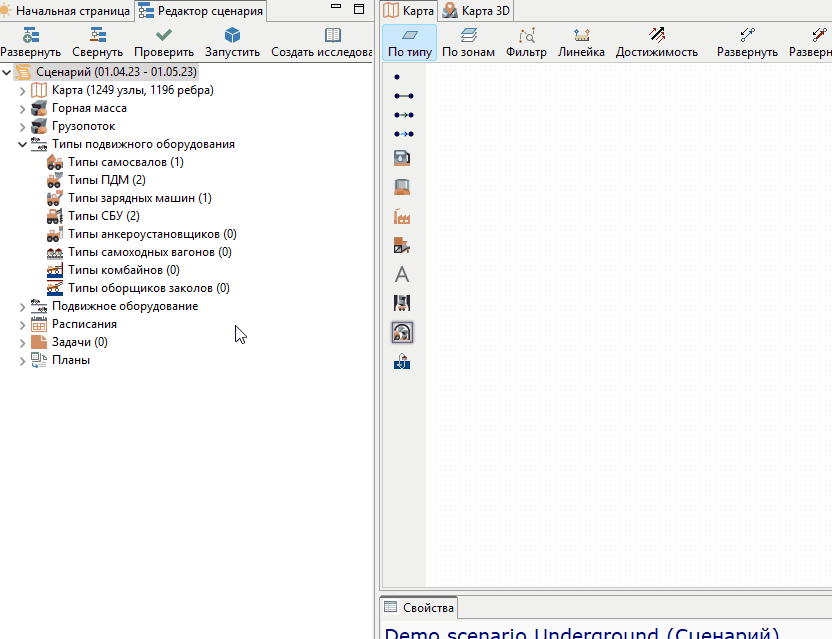Select the factory icon in map palette
This screenshot has height=639, width=832.
pyautogui.click(x=402, y=217)
